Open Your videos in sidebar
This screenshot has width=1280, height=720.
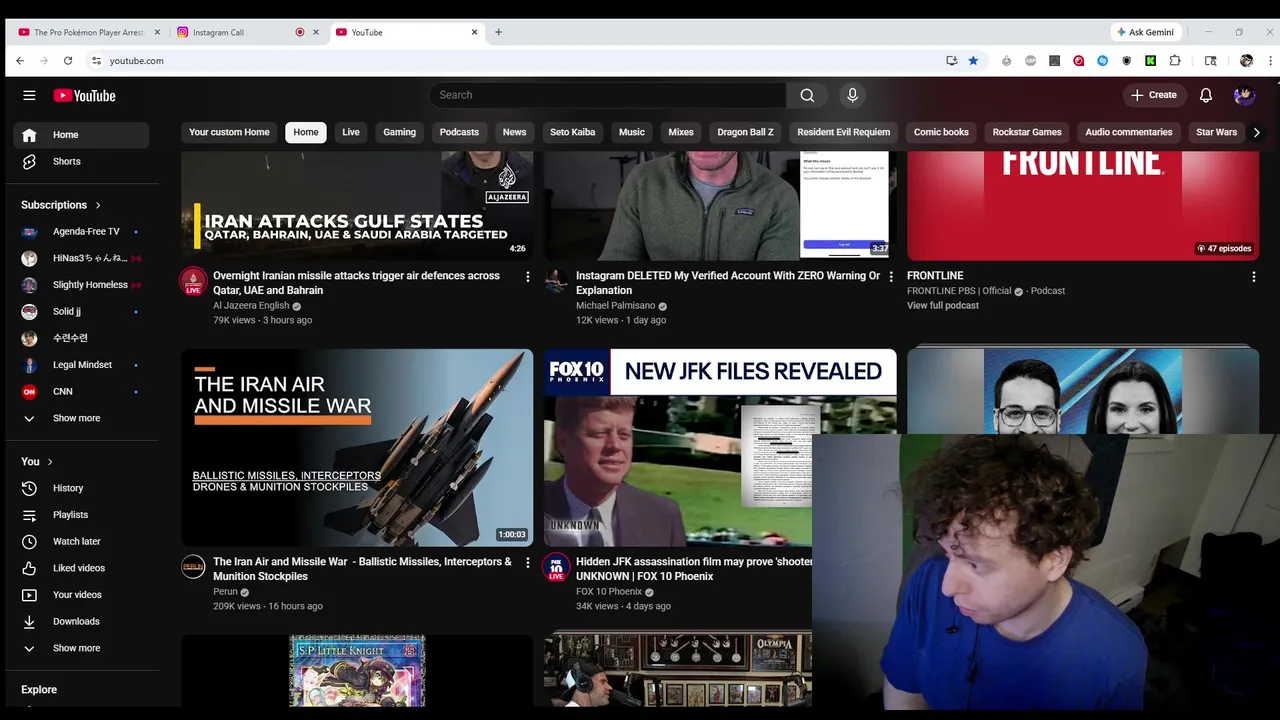point(78,595)
